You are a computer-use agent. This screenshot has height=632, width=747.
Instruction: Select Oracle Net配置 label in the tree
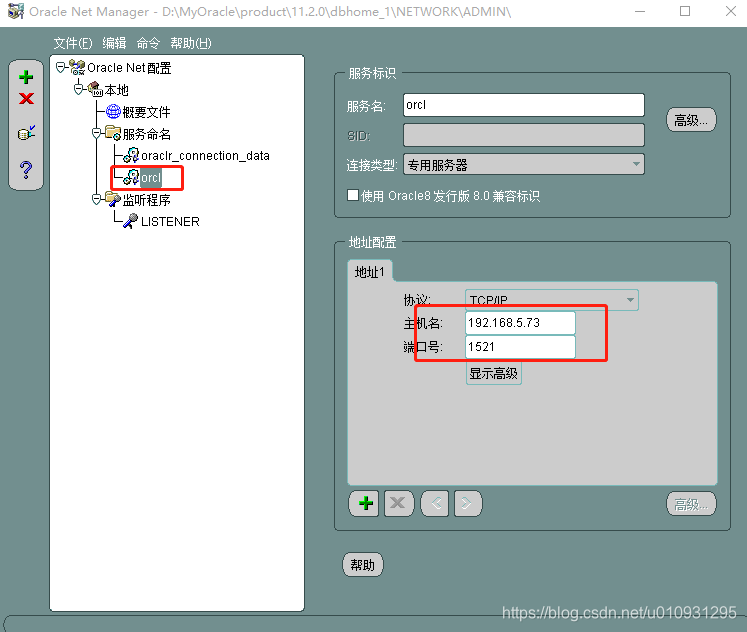pyautogui.click(x=129, y=68)
